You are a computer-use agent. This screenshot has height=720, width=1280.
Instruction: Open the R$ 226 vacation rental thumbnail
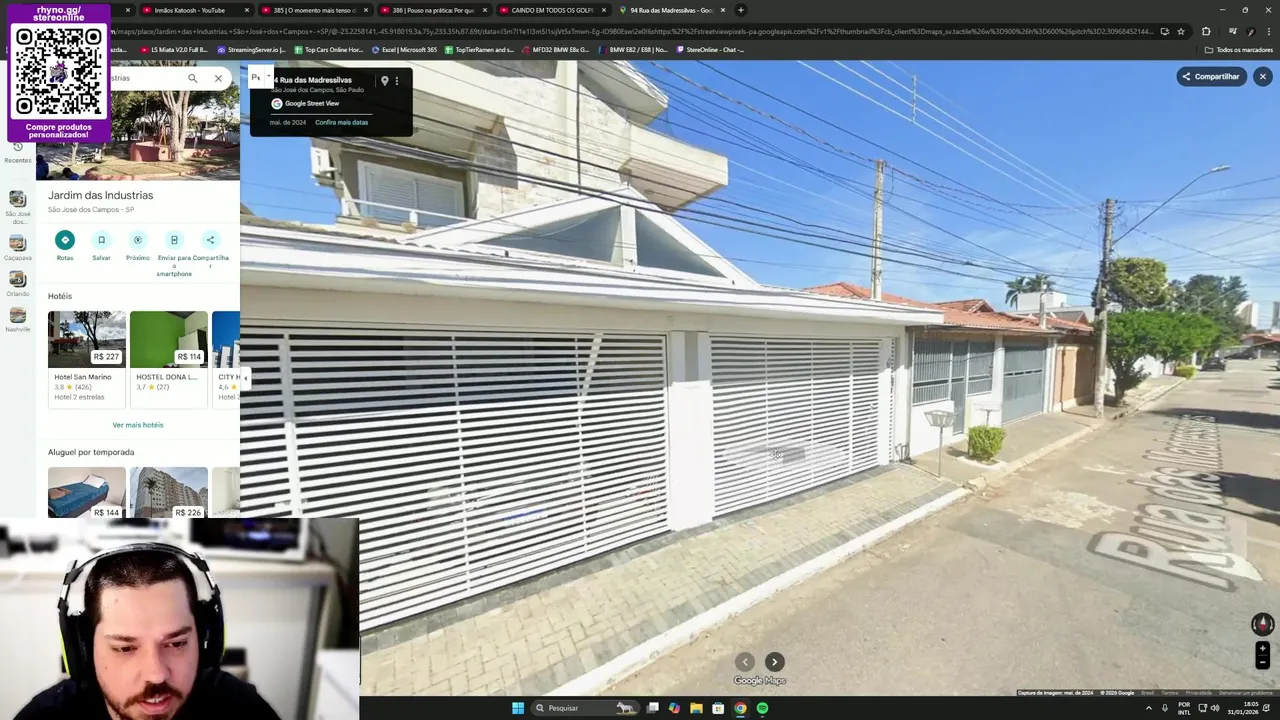click(169, 492)
